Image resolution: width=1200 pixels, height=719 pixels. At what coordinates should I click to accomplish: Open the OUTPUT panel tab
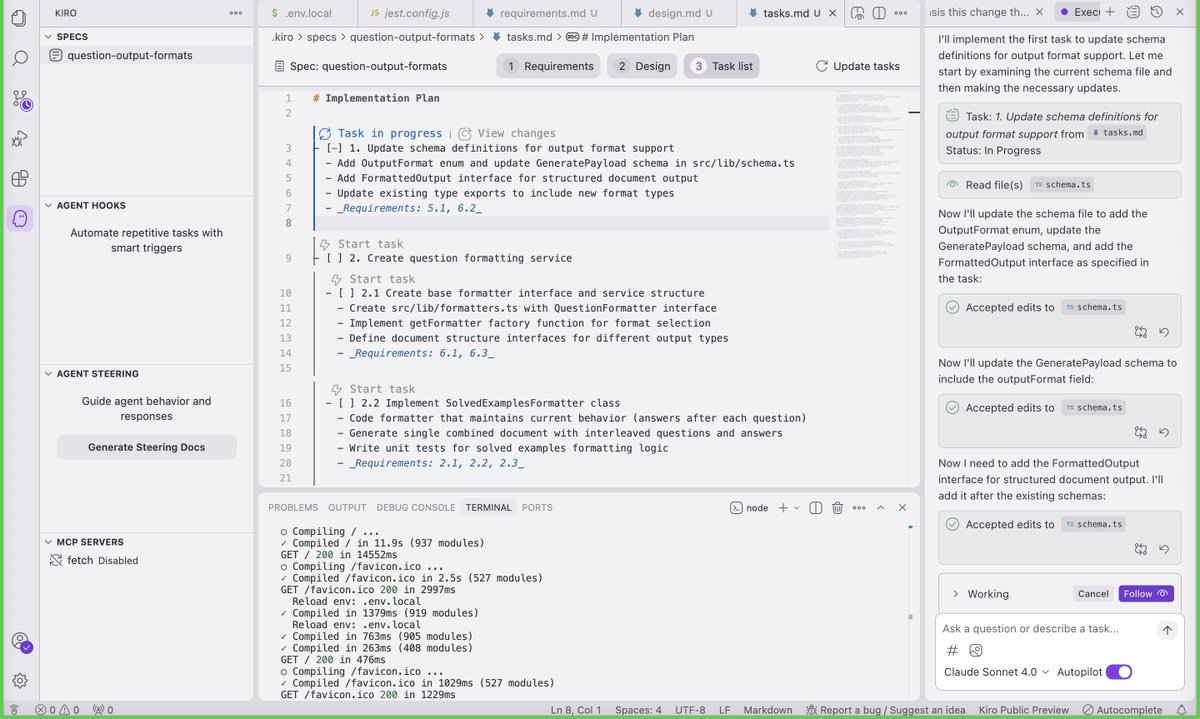pos(348,508)
